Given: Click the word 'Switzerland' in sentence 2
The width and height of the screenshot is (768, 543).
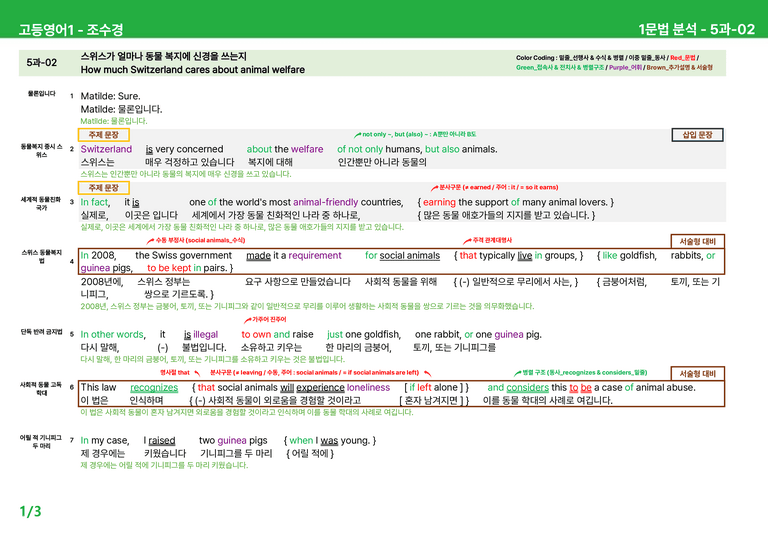Looking at the screenshot, I should (x=106, y=149).
